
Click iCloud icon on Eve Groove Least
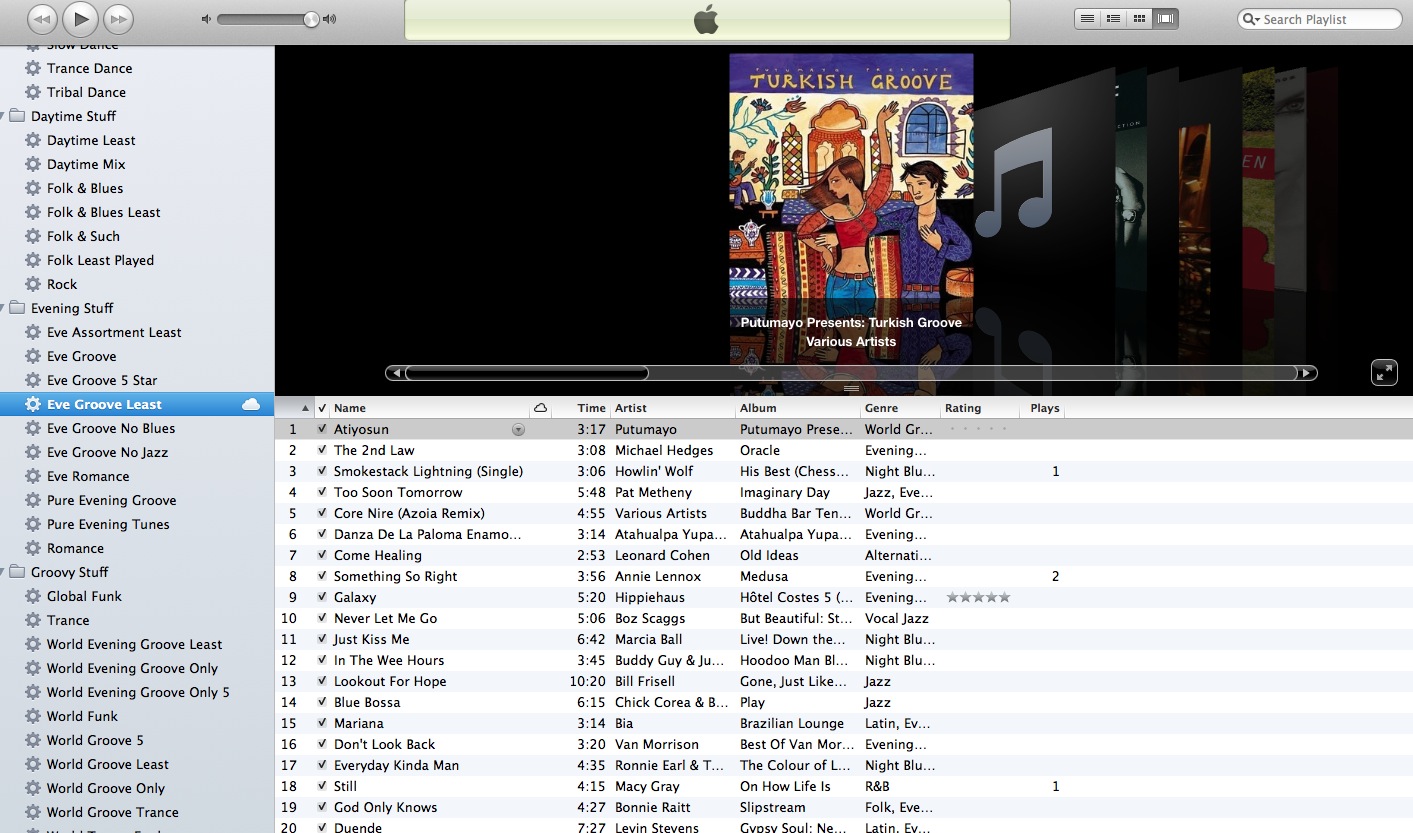click(251, 404)
